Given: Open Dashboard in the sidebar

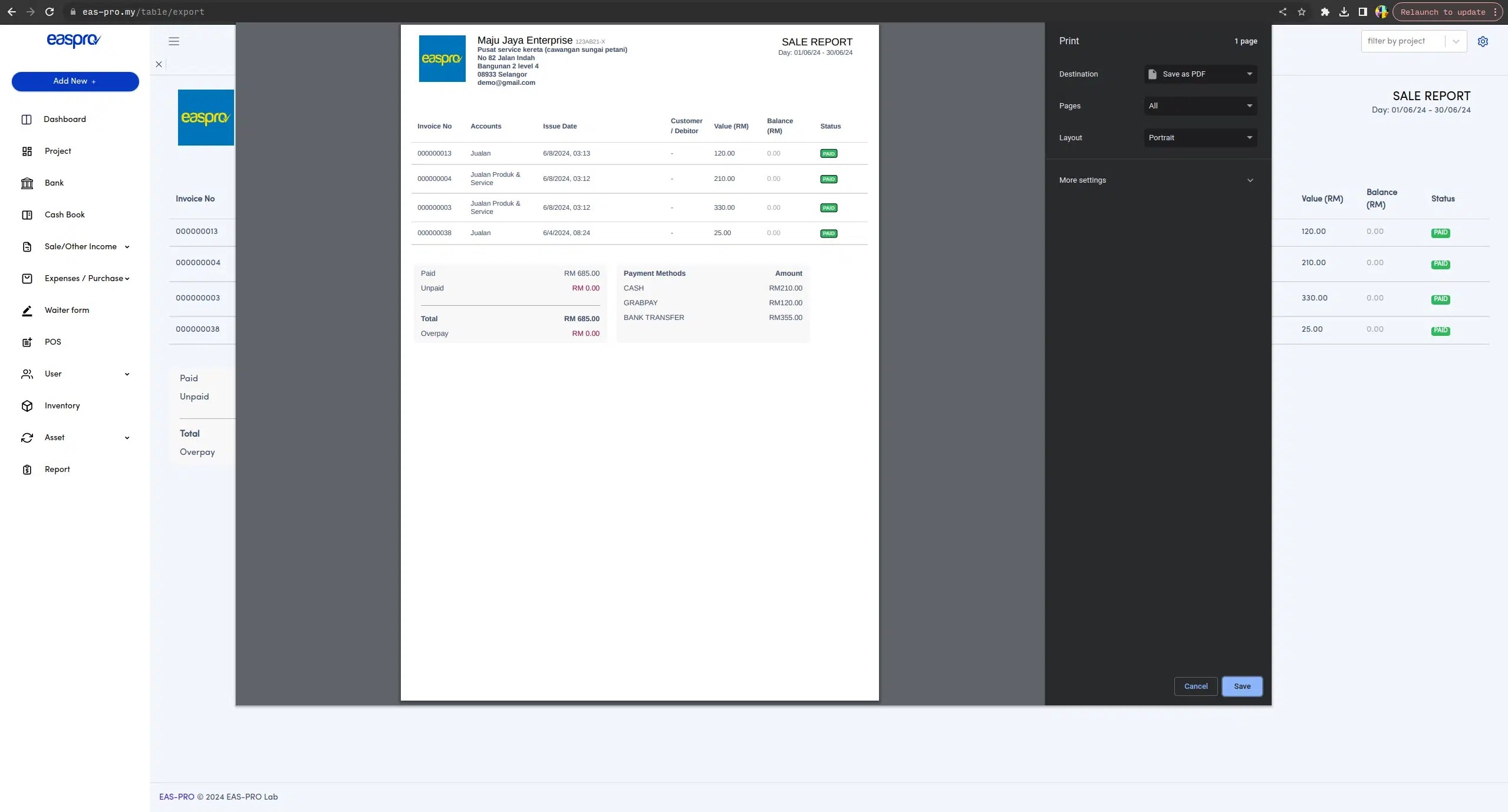Looking at the screenshot, I should [x=64, y=120].
